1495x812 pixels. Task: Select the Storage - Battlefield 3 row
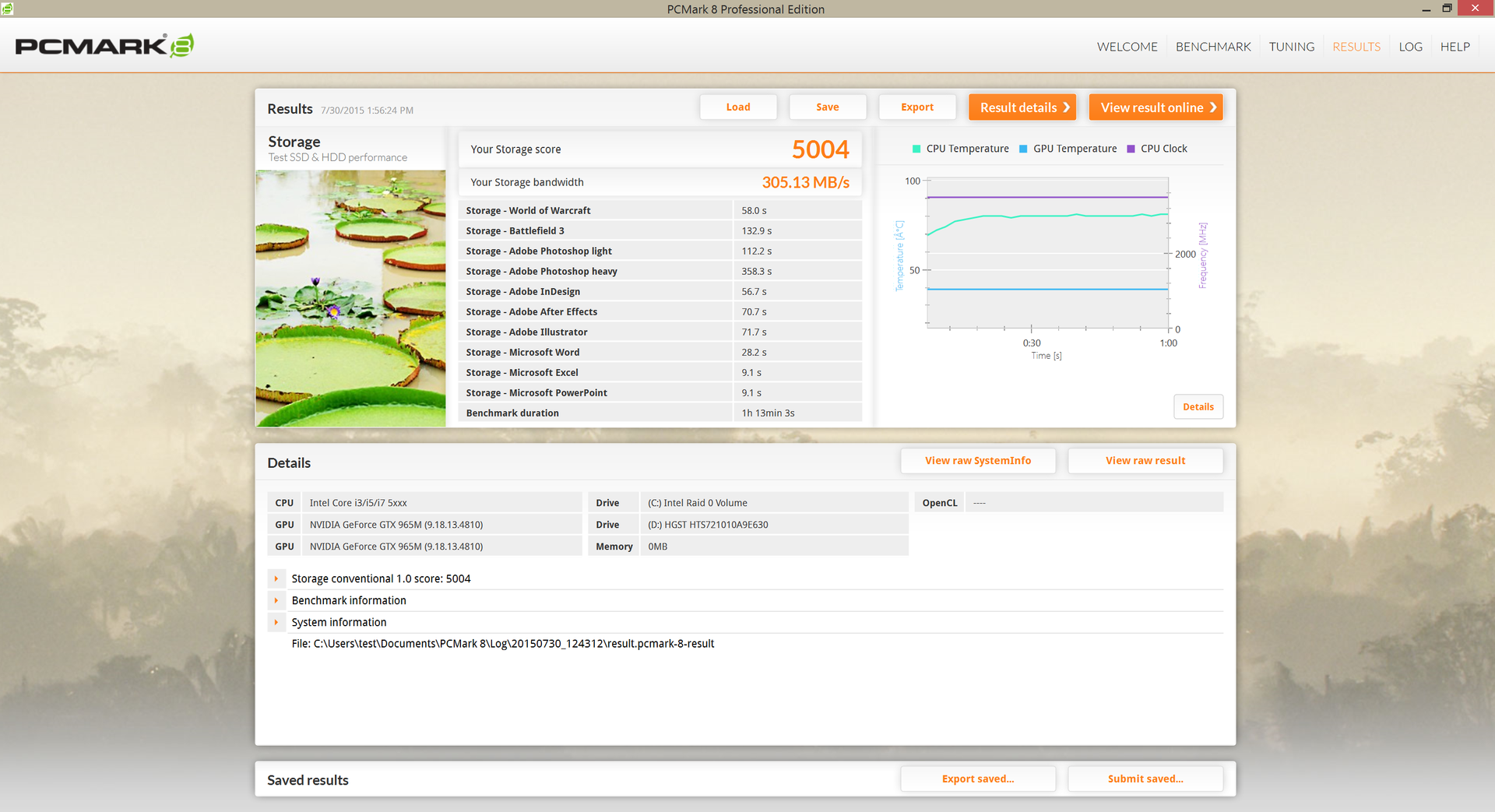tap(660, 231)
